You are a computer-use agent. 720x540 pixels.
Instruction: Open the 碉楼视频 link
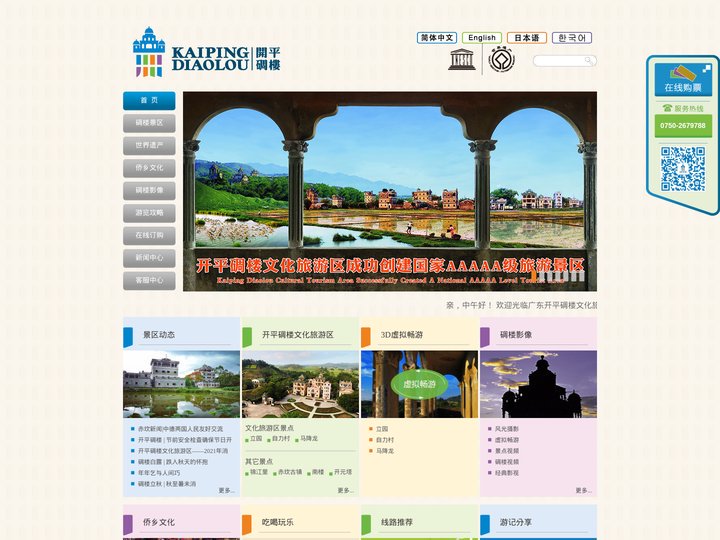coord(507,462)
